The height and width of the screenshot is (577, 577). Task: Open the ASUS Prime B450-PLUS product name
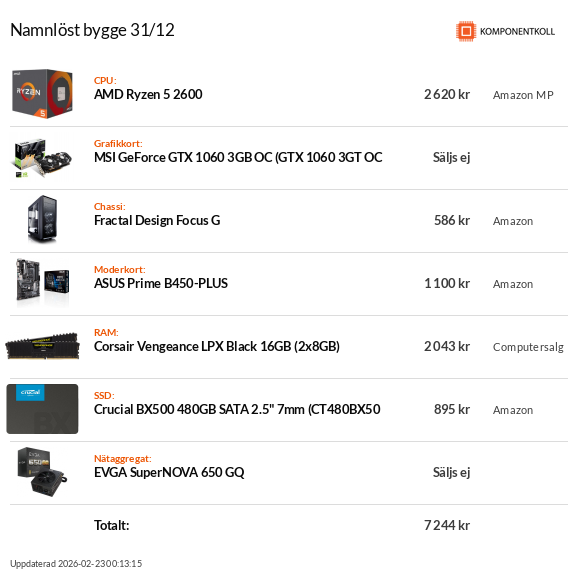tap(161, 283)
